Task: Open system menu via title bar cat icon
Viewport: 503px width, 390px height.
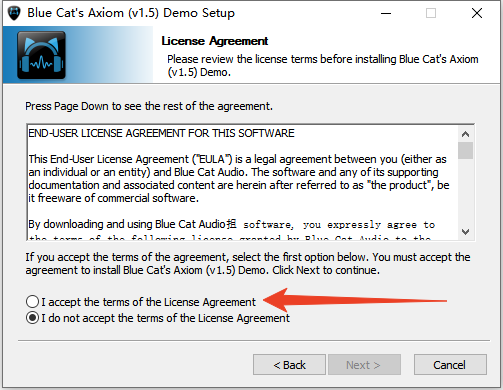Action: coord(14,13)
